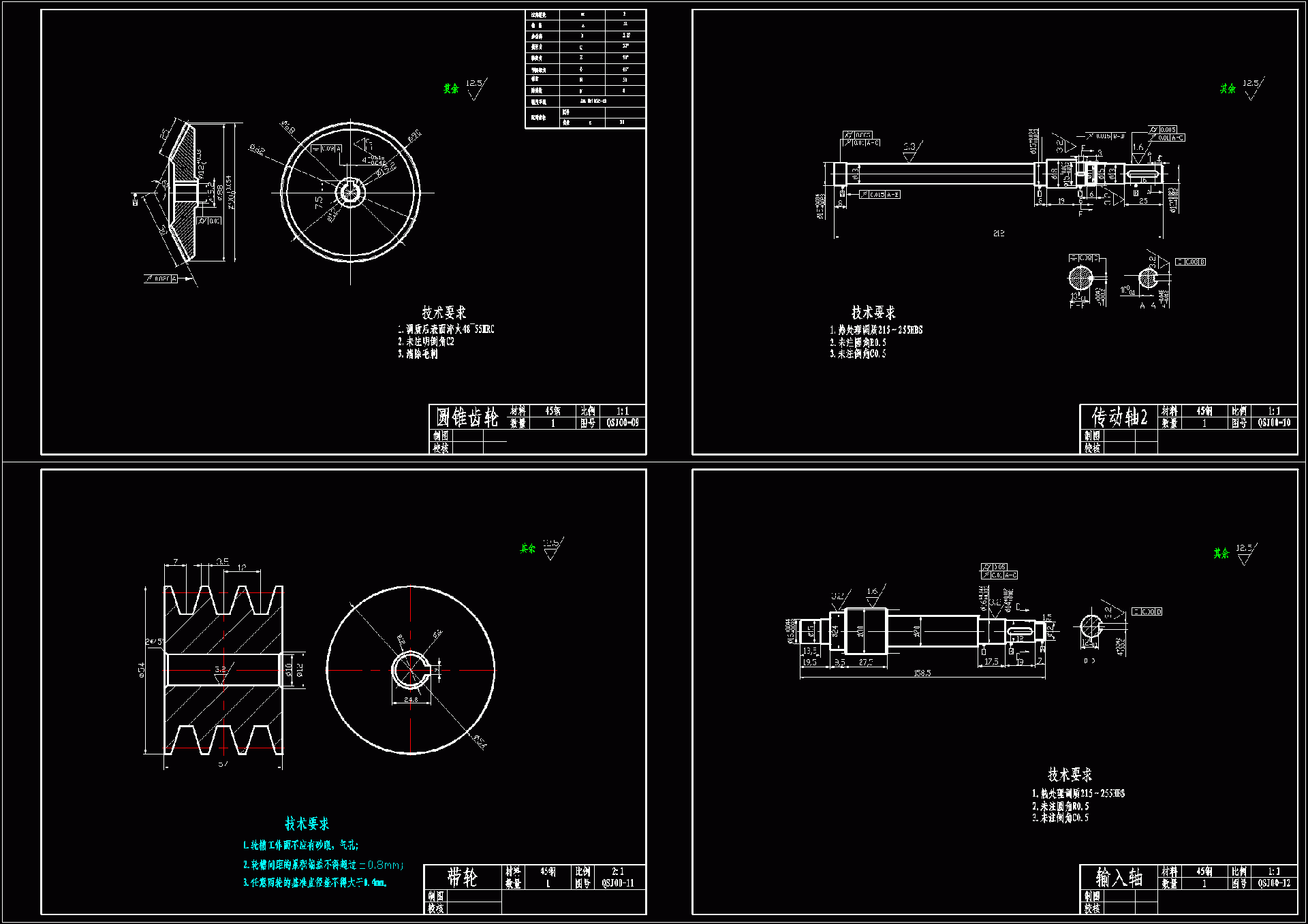Click the 输入轴 title block name
The image size is (1308, 924).
pyautogui.click(x=1119, y=877)
